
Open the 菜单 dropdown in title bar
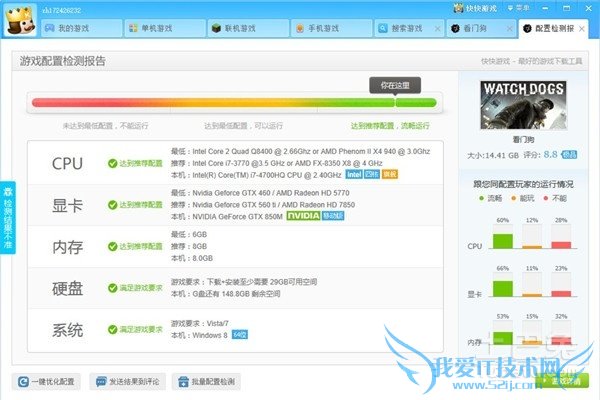tap(519, 8)
